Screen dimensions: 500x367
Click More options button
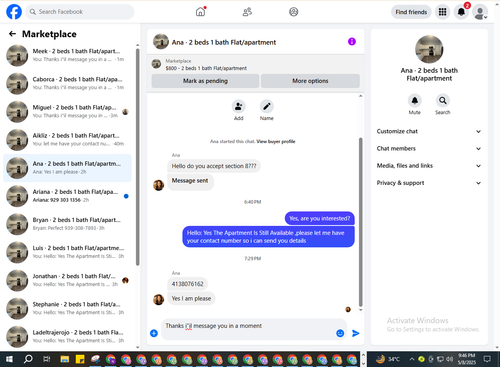click(x=310, y=81)
